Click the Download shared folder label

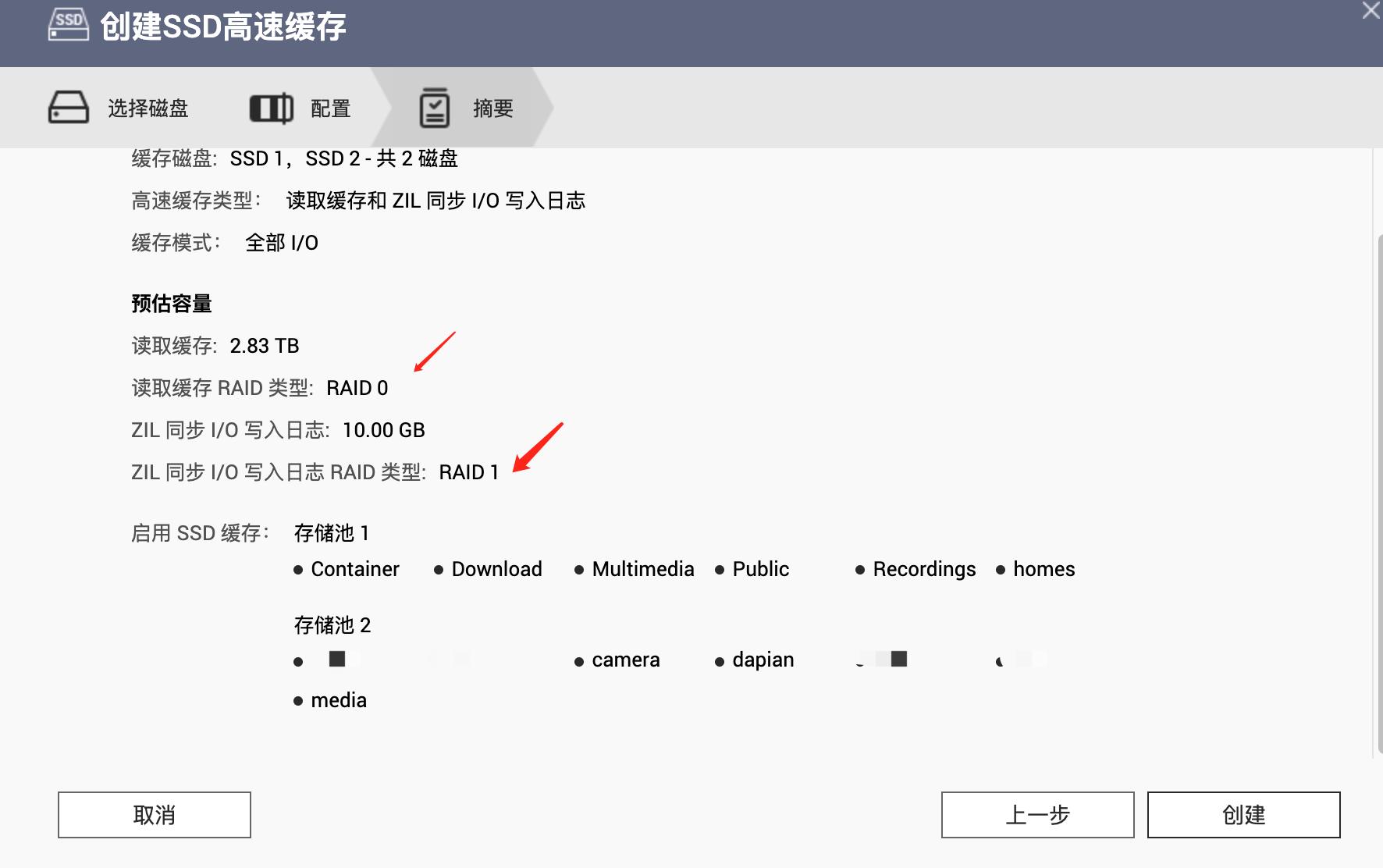click(x=497, y=569)
